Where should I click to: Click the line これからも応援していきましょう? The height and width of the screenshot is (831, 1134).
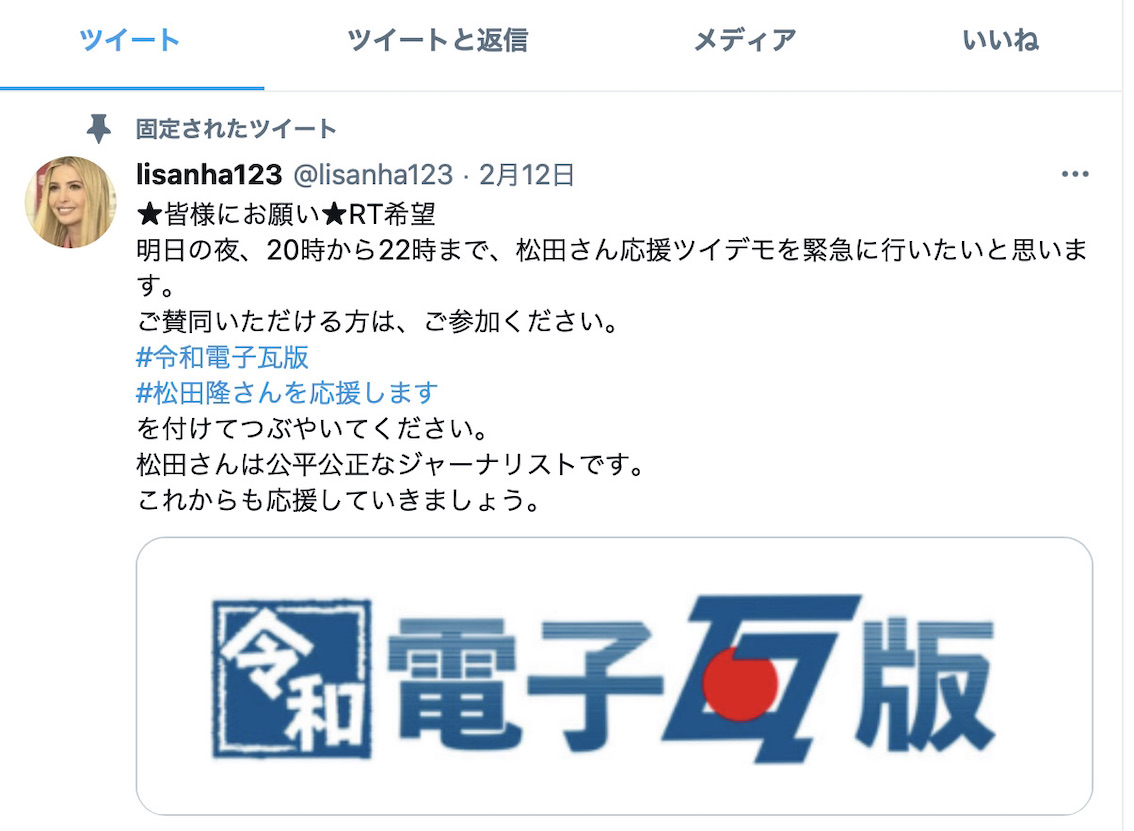pyautogui.click(x=339, y=500)
